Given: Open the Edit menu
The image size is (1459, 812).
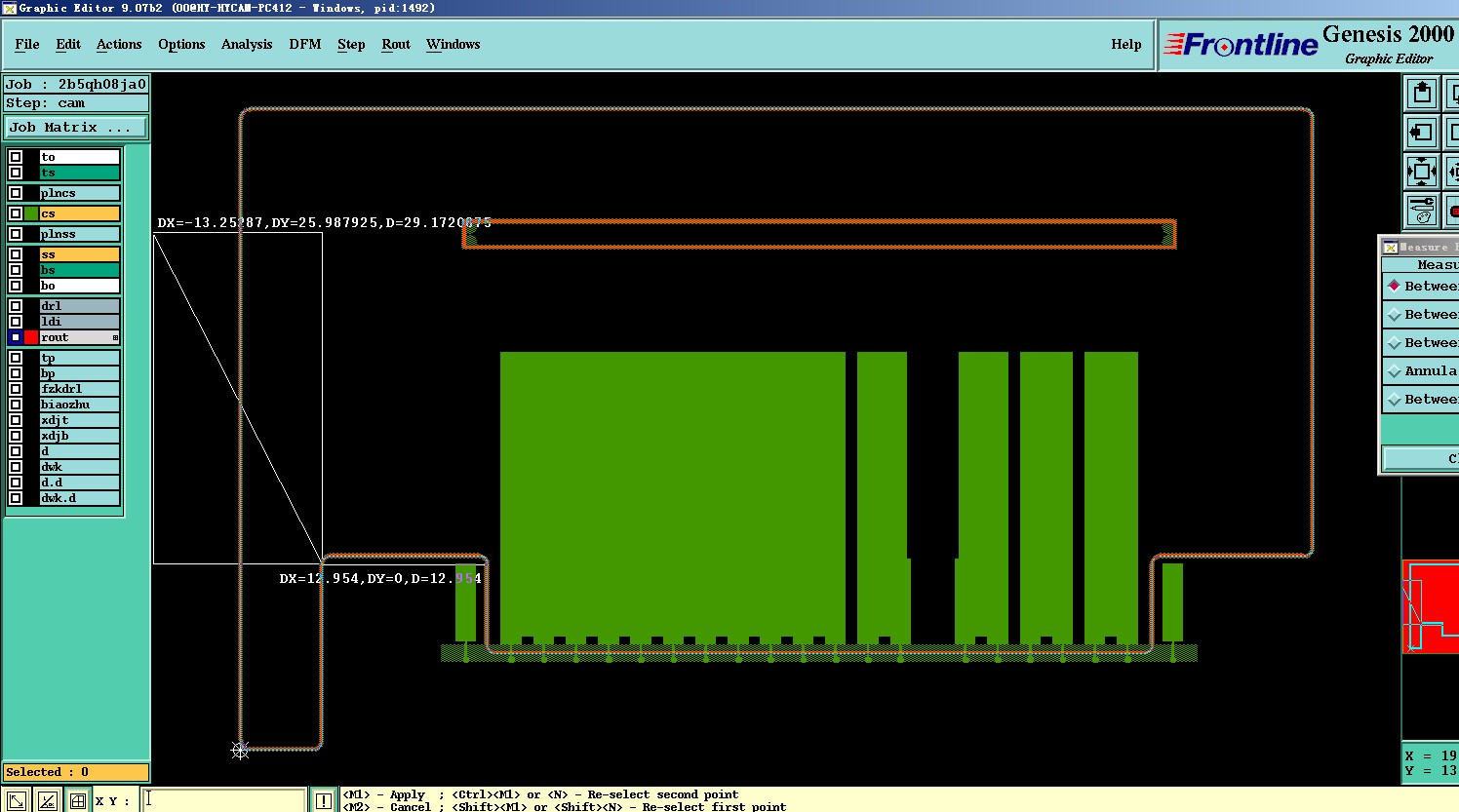Looking at the screenshot, I should (68, 44).
